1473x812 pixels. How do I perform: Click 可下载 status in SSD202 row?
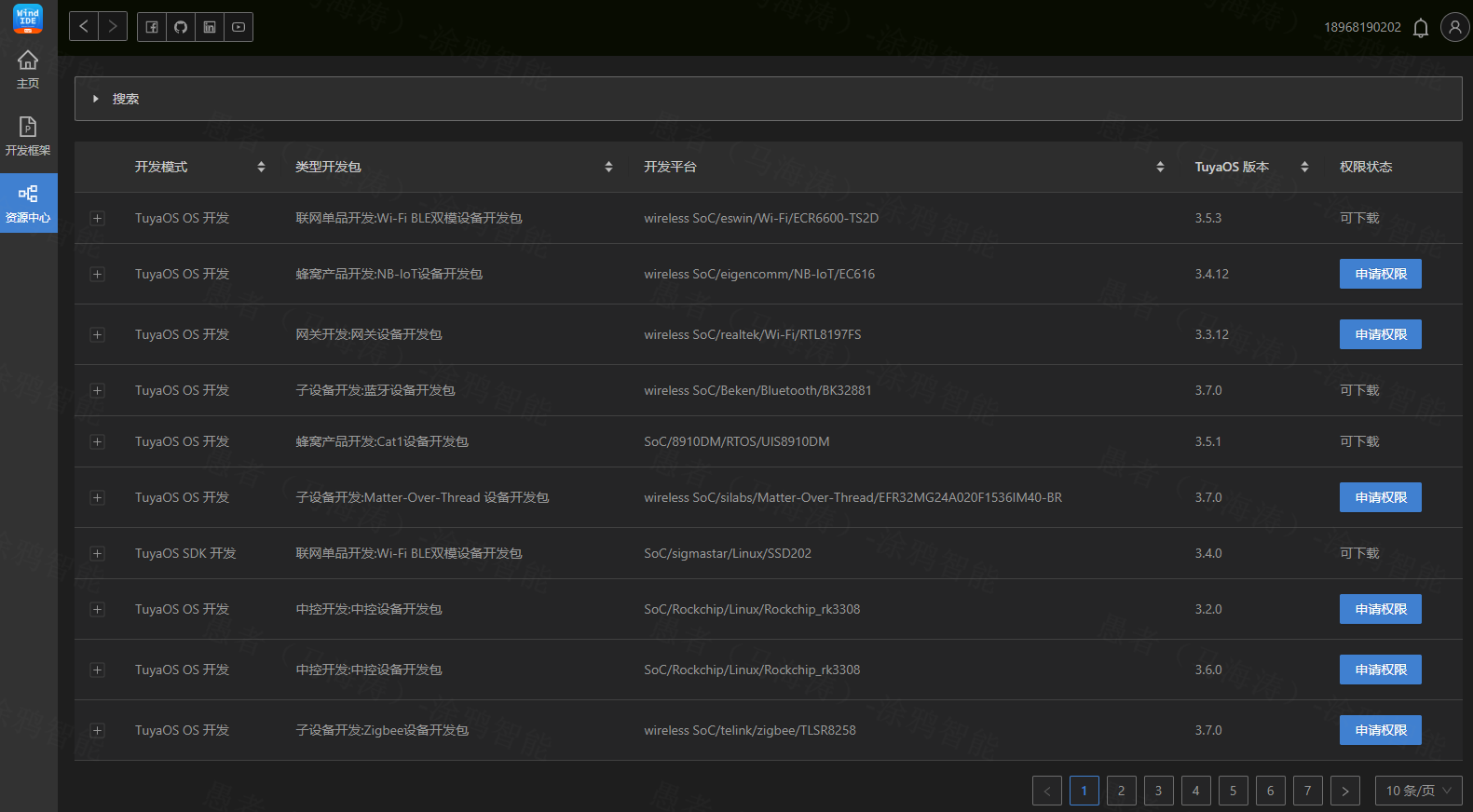[1359, 553]
